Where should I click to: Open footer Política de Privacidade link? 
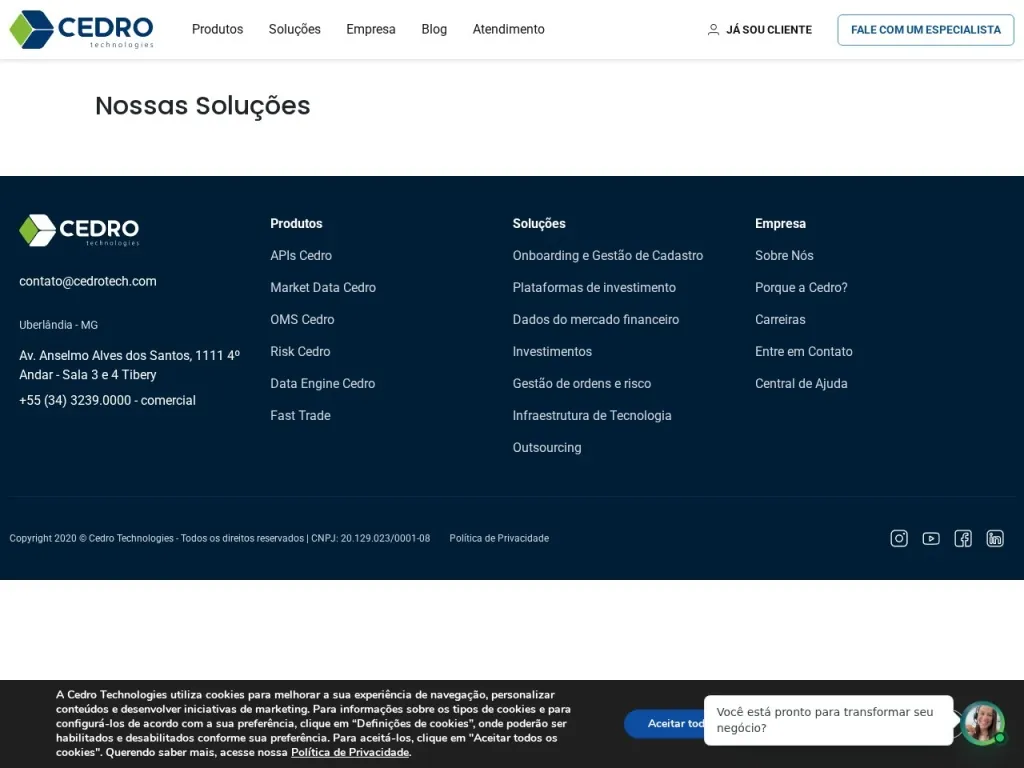pos(499,538)
